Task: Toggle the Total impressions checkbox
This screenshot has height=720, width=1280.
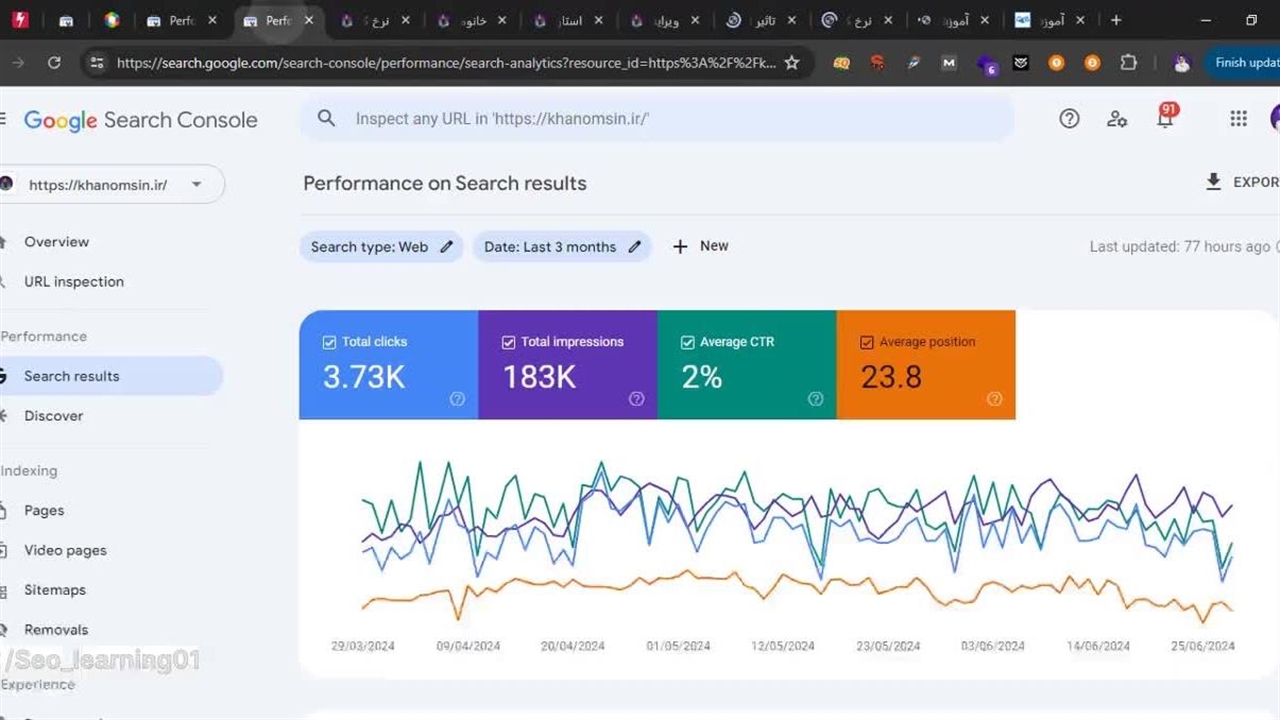Action: click(x=508, y=342)
